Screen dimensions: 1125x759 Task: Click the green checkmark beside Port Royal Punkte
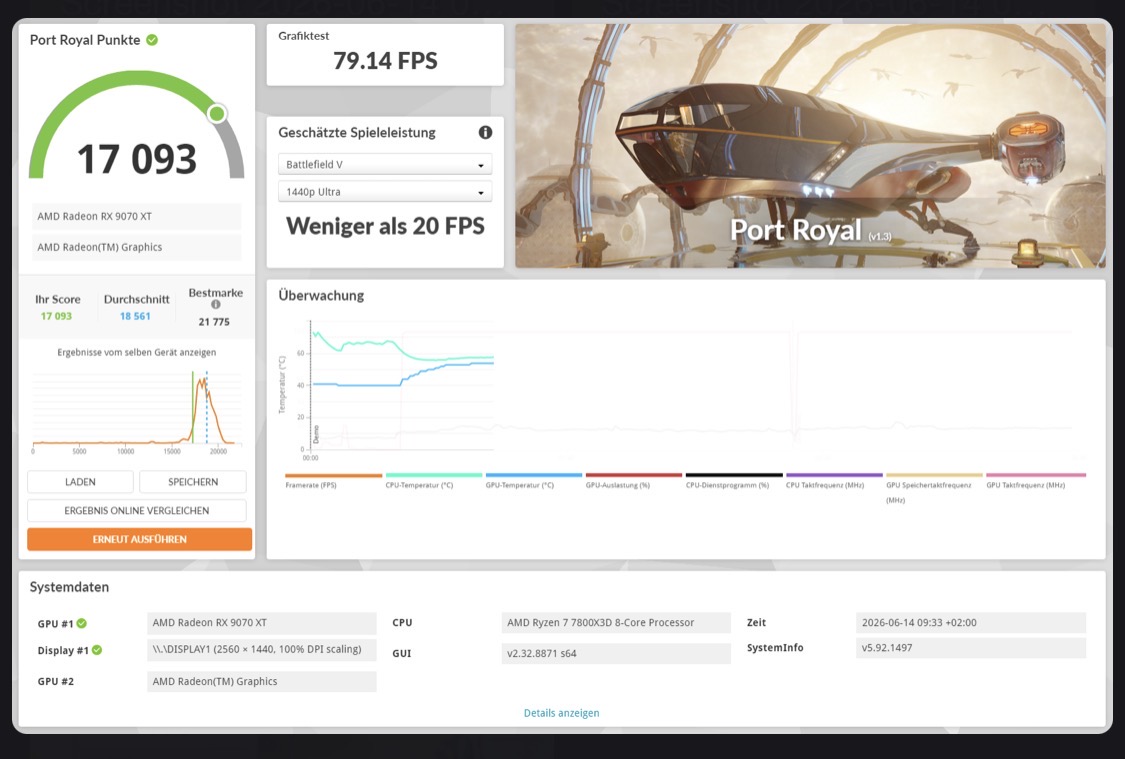click(152, 40)
